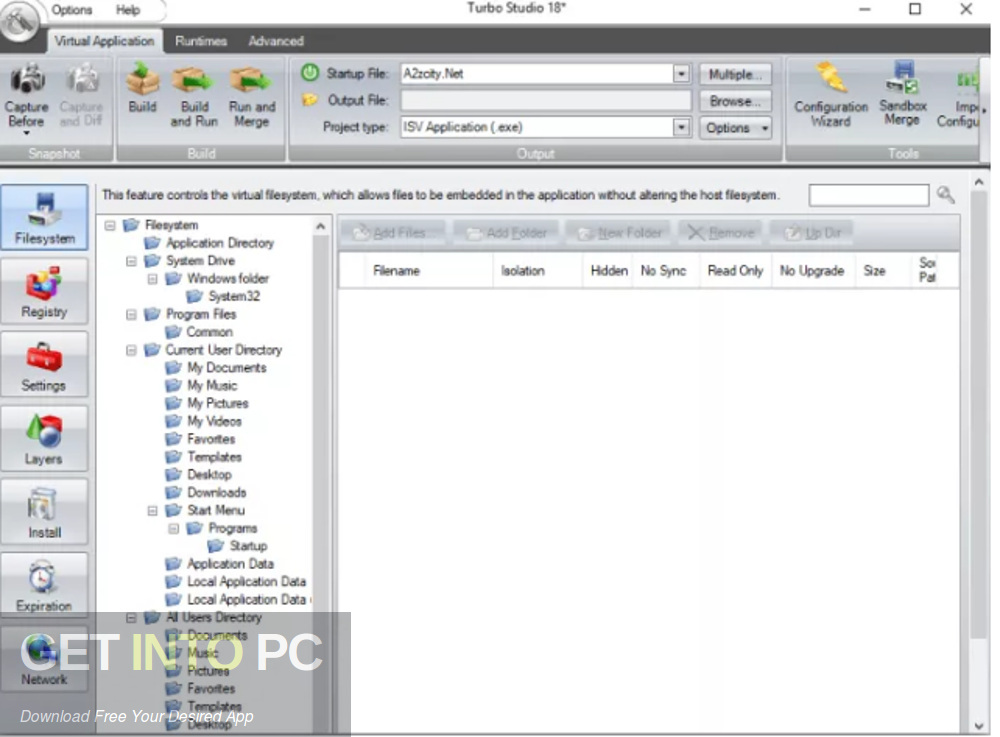Collapse the Start Menu node

(x=152, y=511)
